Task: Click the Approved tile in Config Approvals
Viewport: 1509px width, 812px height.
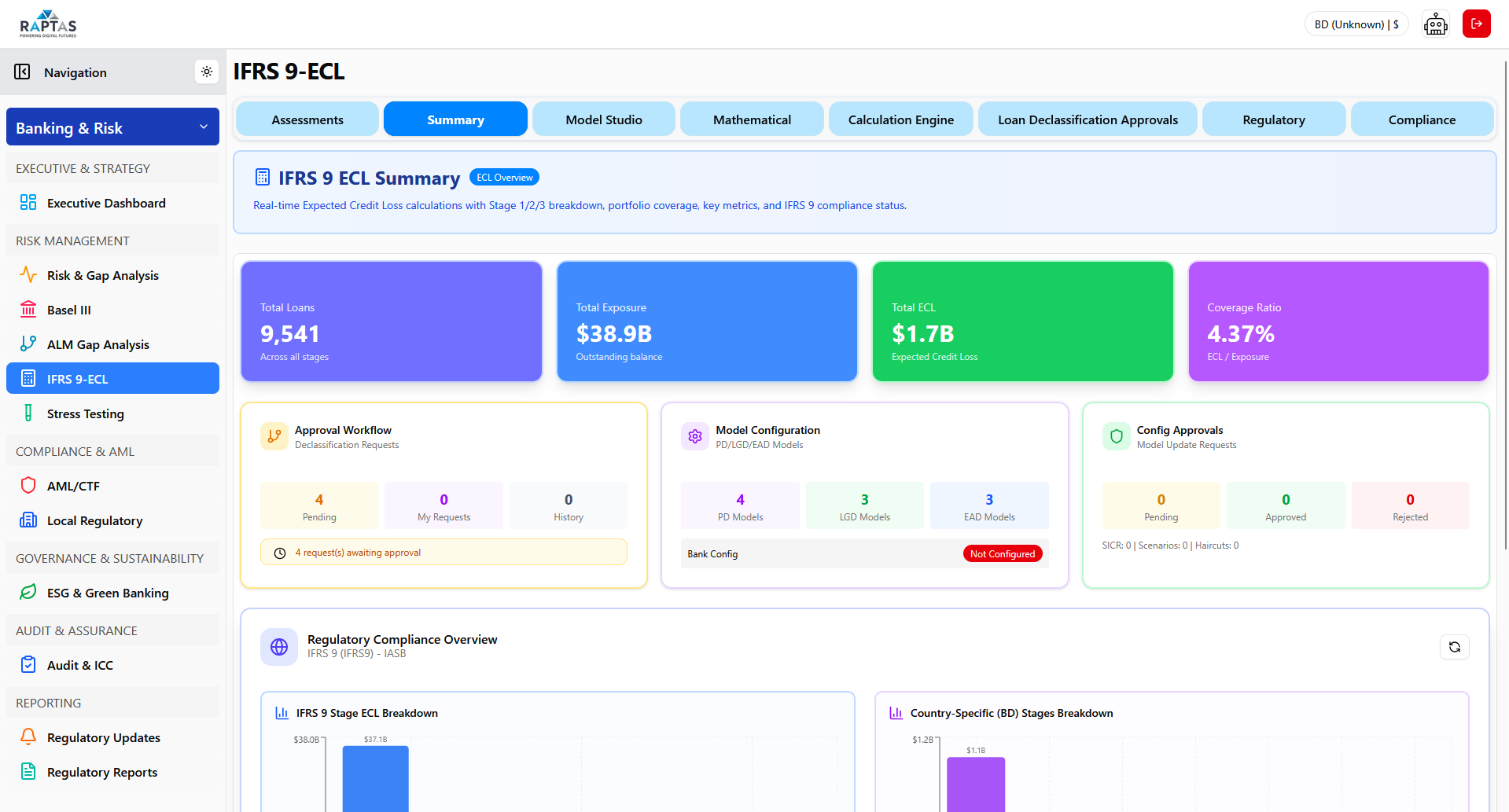Action: click(x=1286, y=505)
